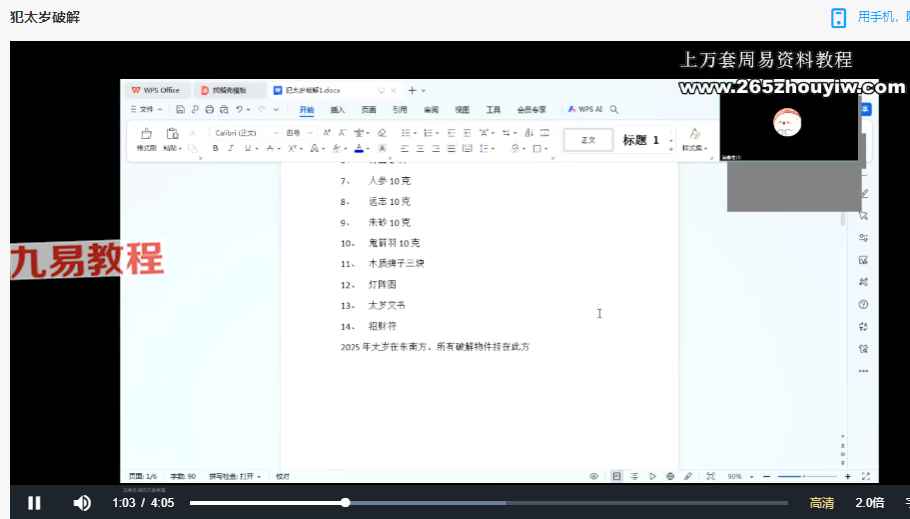
Task: Undo the last action
Action: (x=239, y=109)
